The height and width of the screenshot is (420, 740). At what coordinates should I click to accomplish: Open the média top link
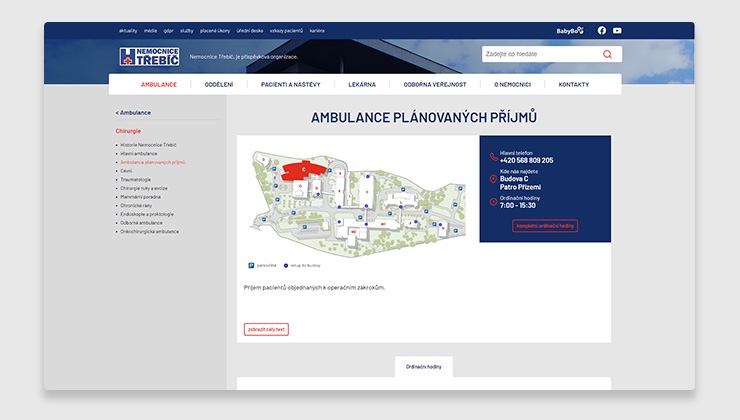(x=150, y=31)
